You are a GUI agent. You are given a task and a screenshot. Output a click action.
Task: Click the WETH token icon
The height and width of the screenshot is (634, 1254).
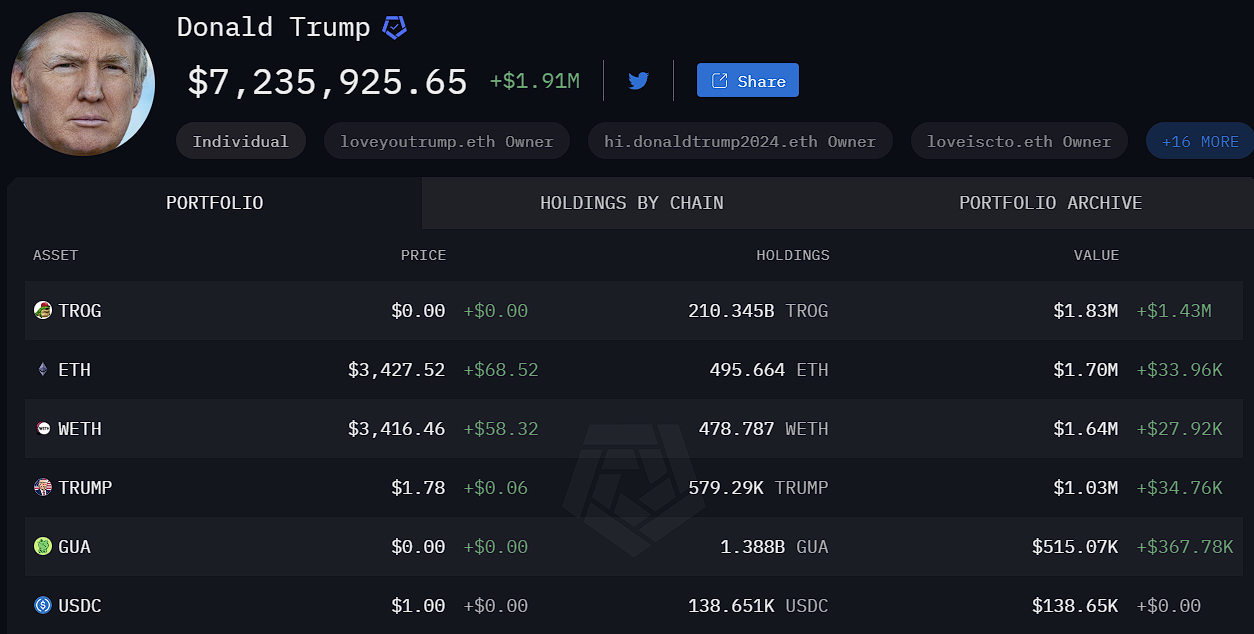pos(42,429)
